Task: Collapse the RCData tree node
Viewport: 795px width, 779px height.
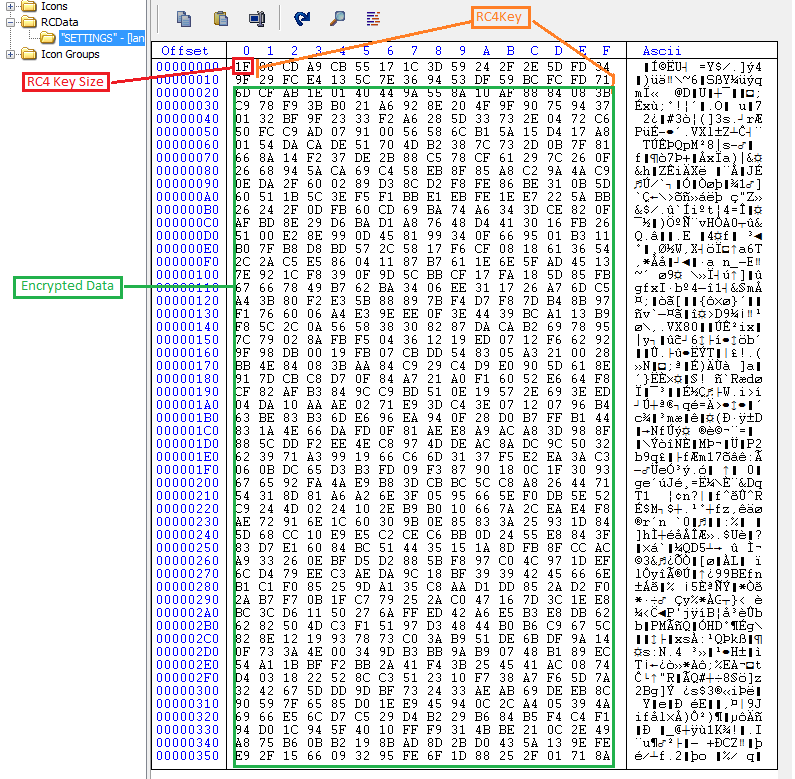Action: [10, 22]
